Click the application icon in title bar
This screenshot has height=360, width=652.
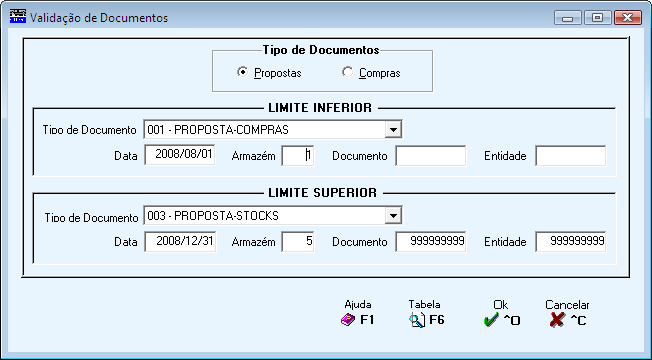pyautogui.click(x=17, y=17)
